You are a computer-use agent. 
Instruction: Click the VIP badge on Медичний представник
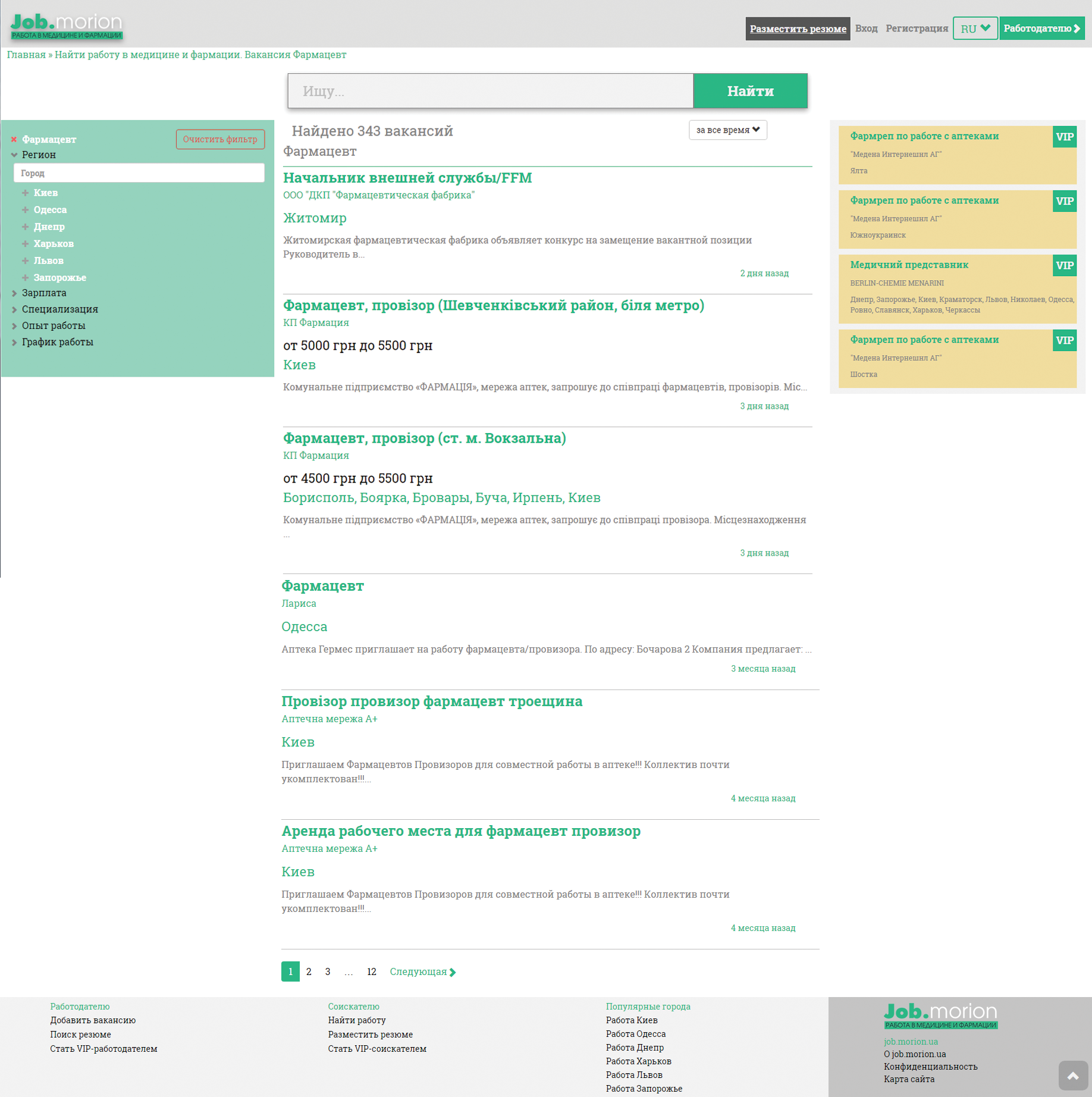[1064, 265]
